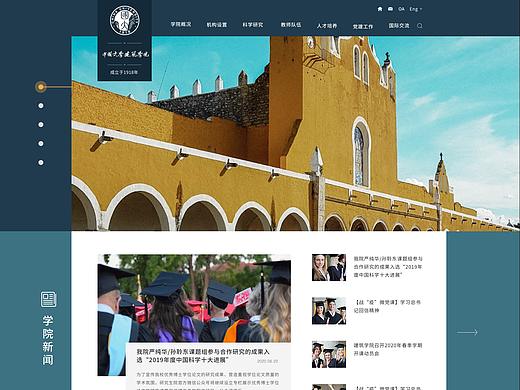Open the mail icon in top bar

pos(390,9)
